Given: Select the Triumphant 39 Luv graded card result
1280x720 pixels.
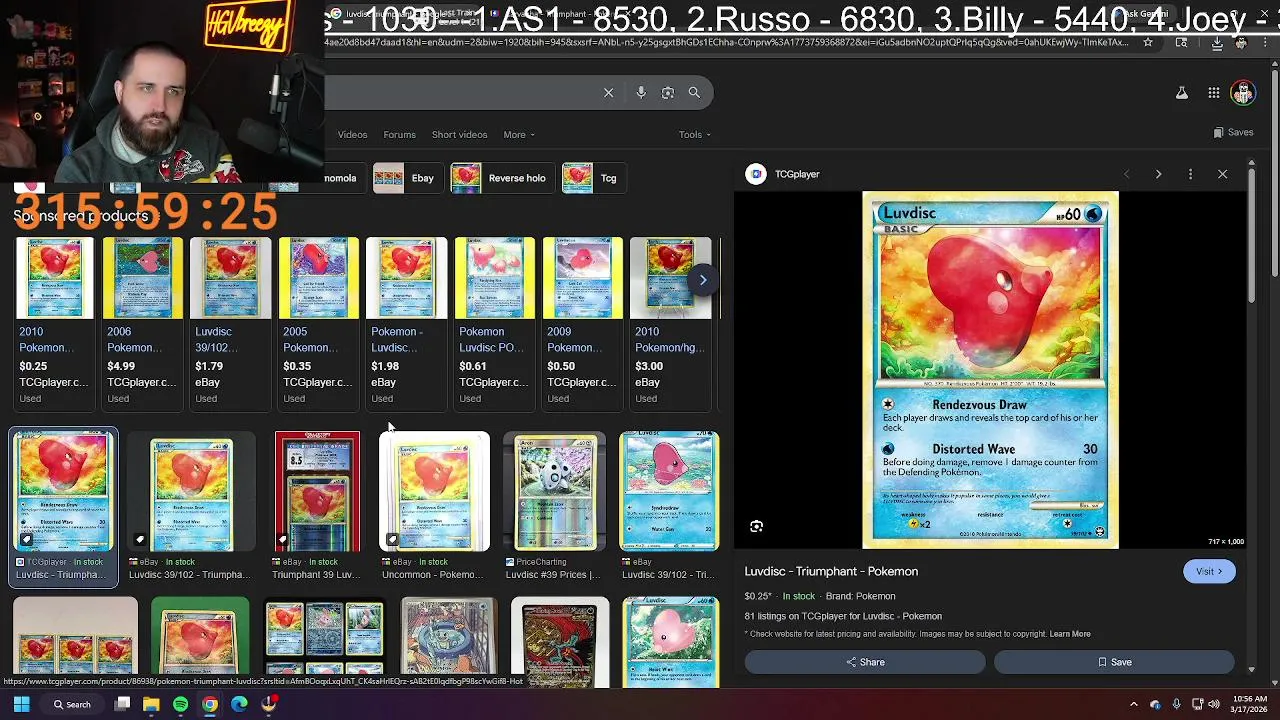Looking at the screenshot, I should 317,507.
